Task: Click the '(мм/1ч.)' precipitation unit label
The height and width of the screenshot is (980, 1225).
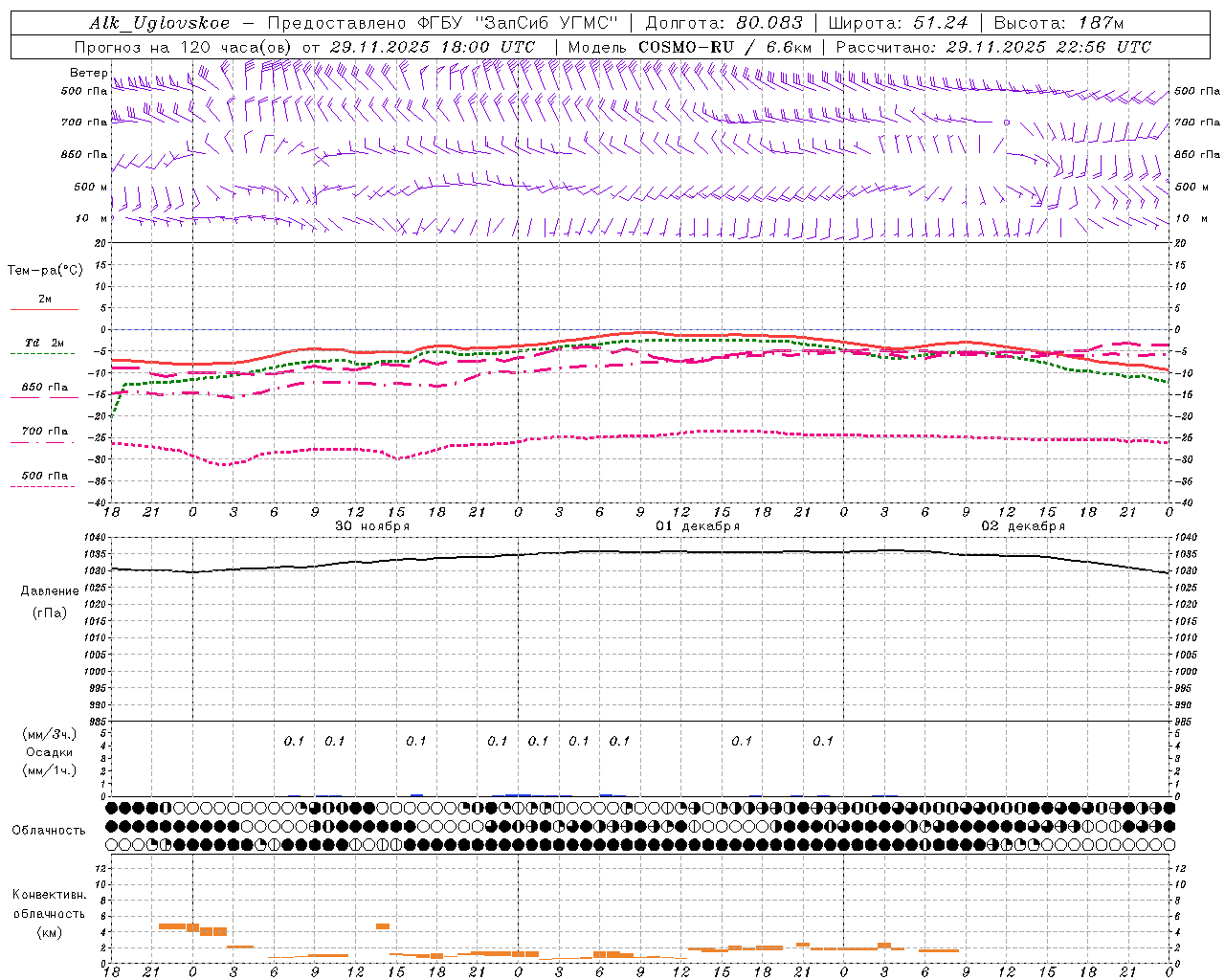Action: 50,770
